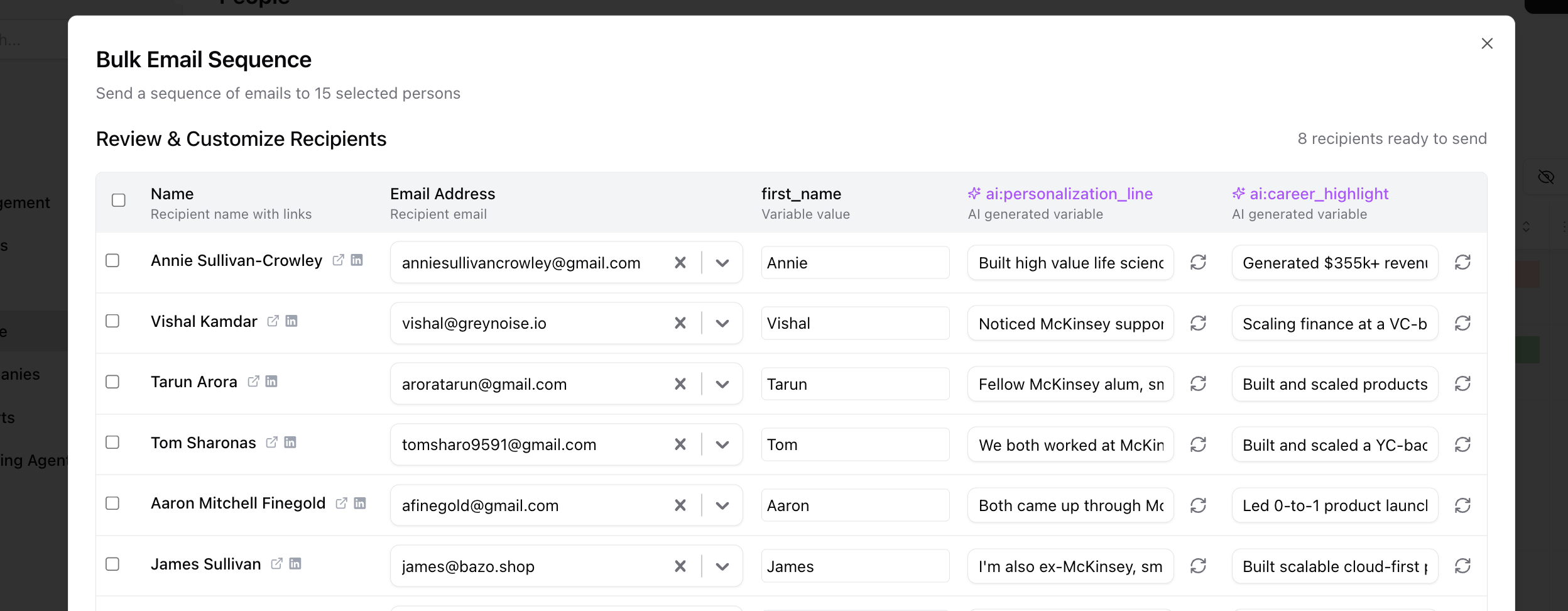This screenshot has height=611, width=1568.
Task: Regenerate James's personalization line
Action: [x=1198, y=566]
